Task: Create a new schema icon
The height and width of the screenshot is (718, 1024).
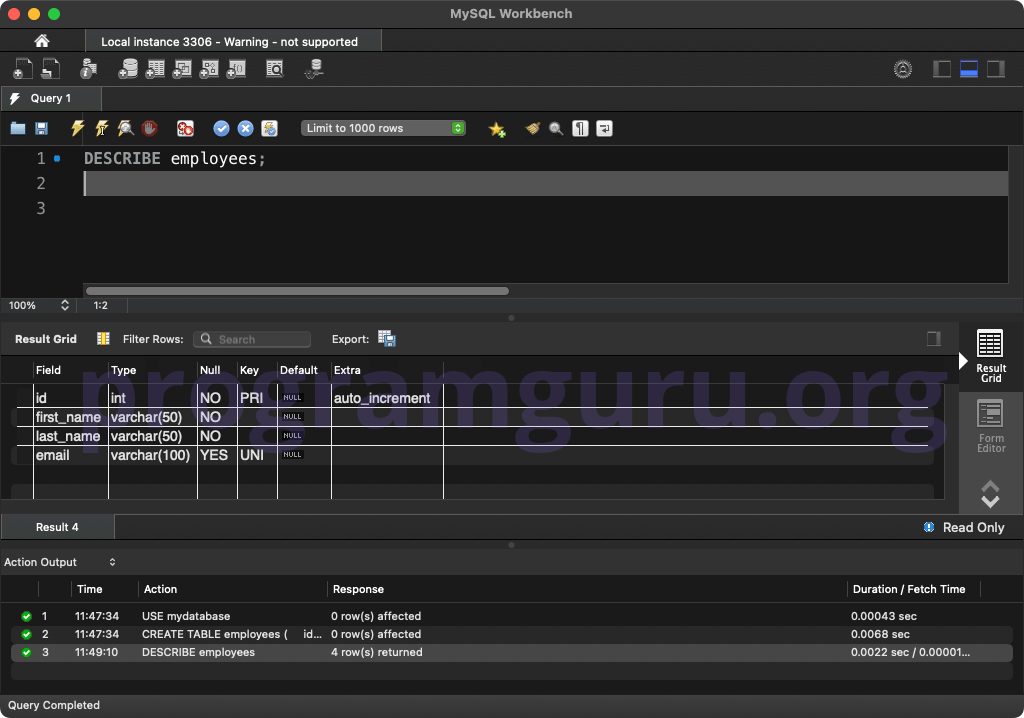Action: coord(128,69)
